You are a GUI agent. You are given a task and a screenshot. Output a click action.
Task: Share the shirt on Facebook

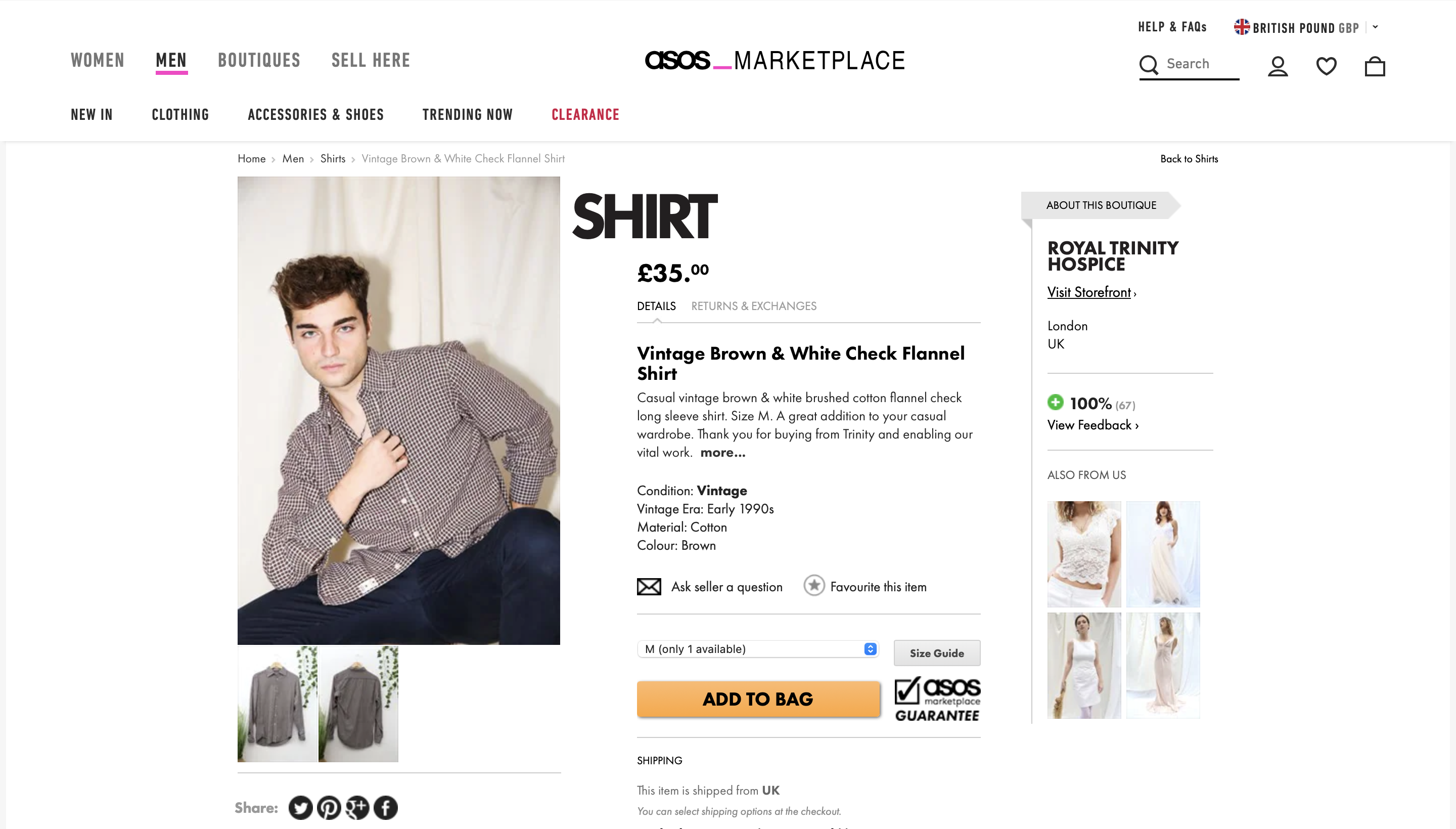(x=386, y=807)
